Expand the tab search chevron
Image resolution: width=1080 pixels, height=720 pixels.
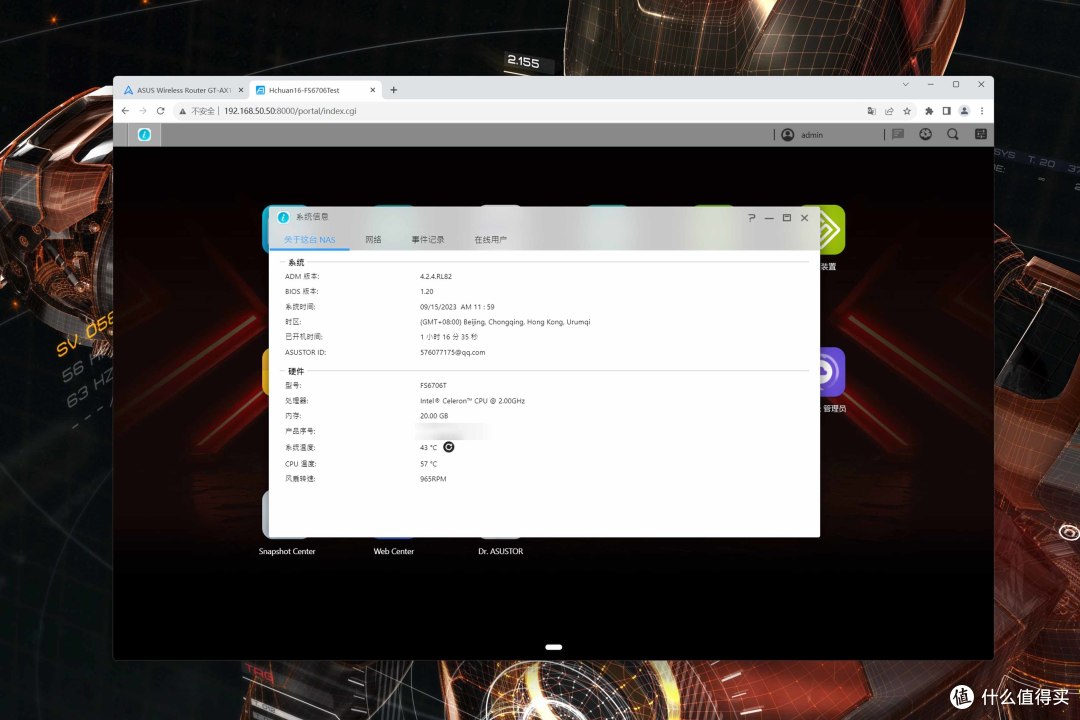pos(905,84)
